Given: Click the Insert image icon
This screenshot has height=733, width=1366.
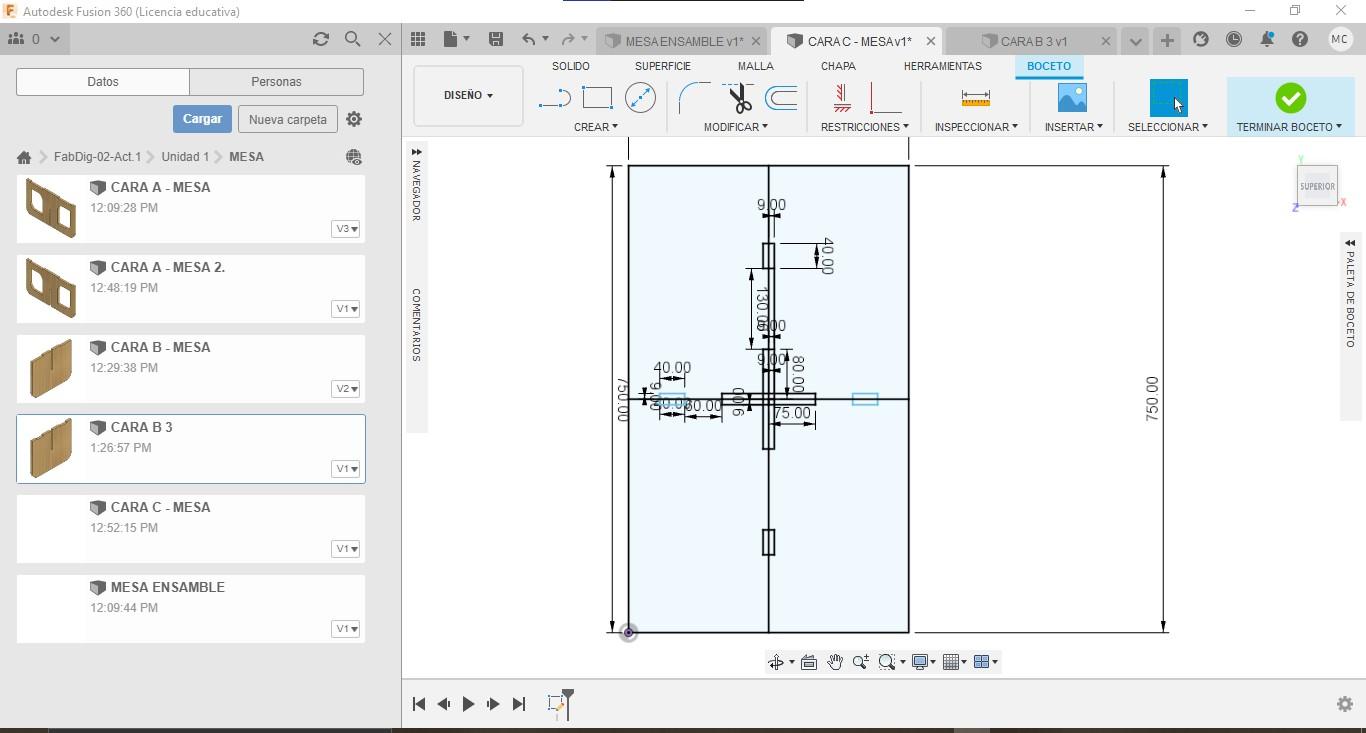Looking at the screenshot, I should 1072,98.
